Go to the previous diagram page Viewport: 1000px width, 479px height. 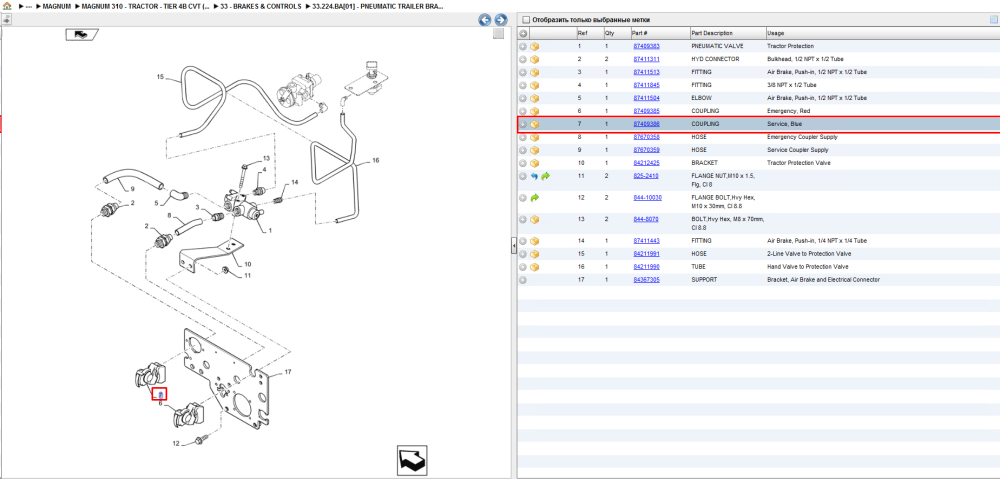pos(485,20)
